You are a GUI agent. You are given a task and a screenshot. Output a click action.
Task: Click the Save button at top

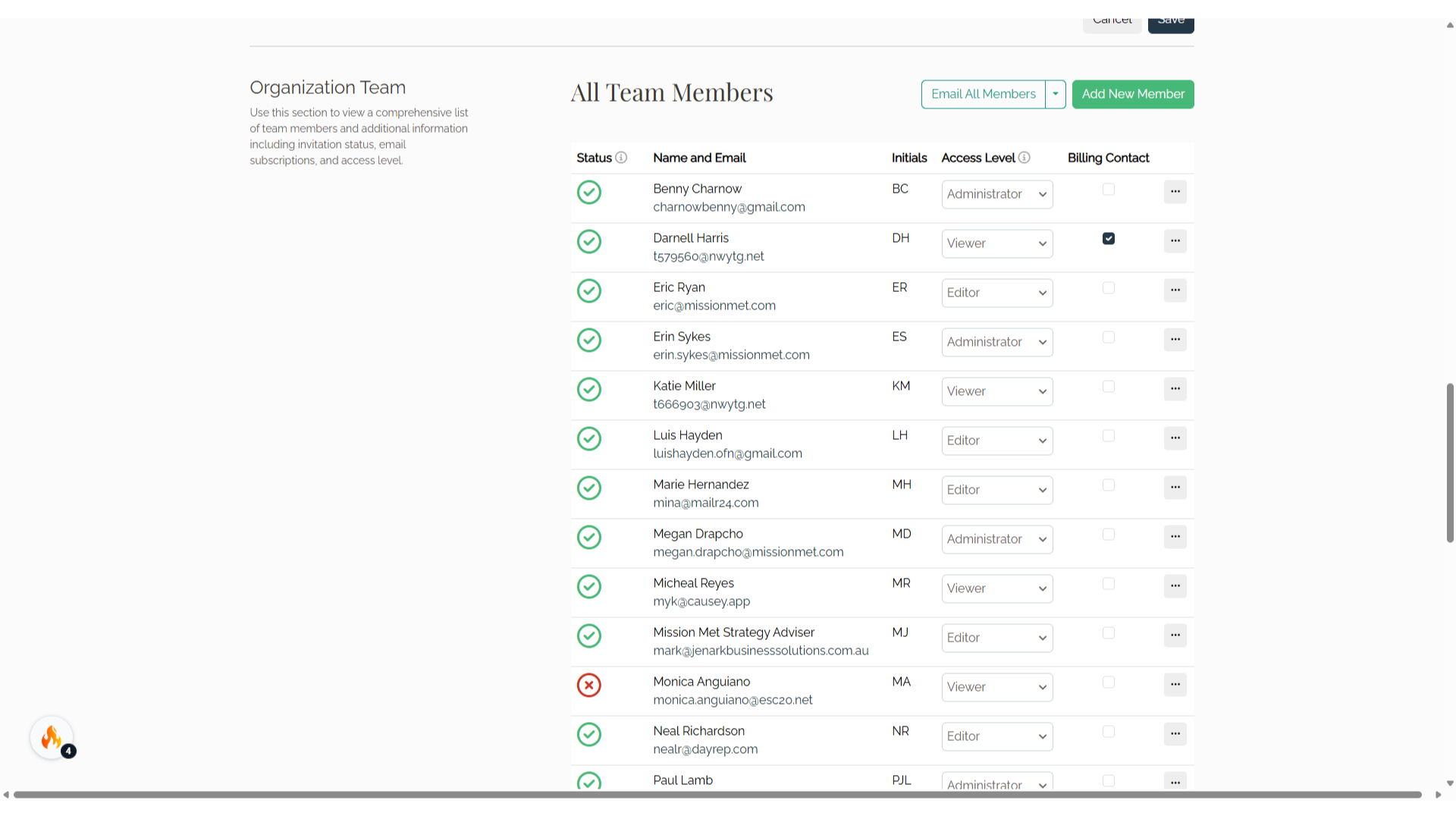[1171, 24]
